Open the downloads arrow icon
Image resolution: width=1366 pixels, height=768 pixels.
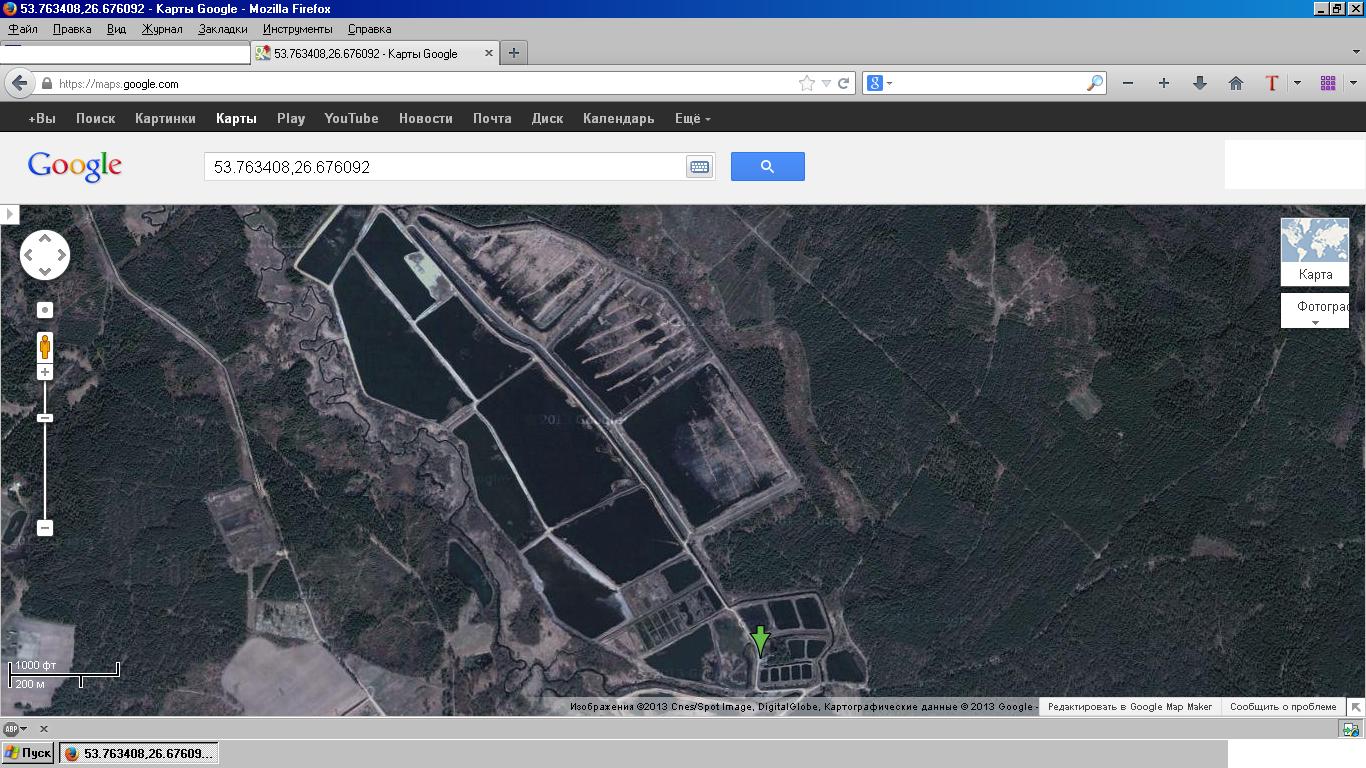tap(1200, 84)
